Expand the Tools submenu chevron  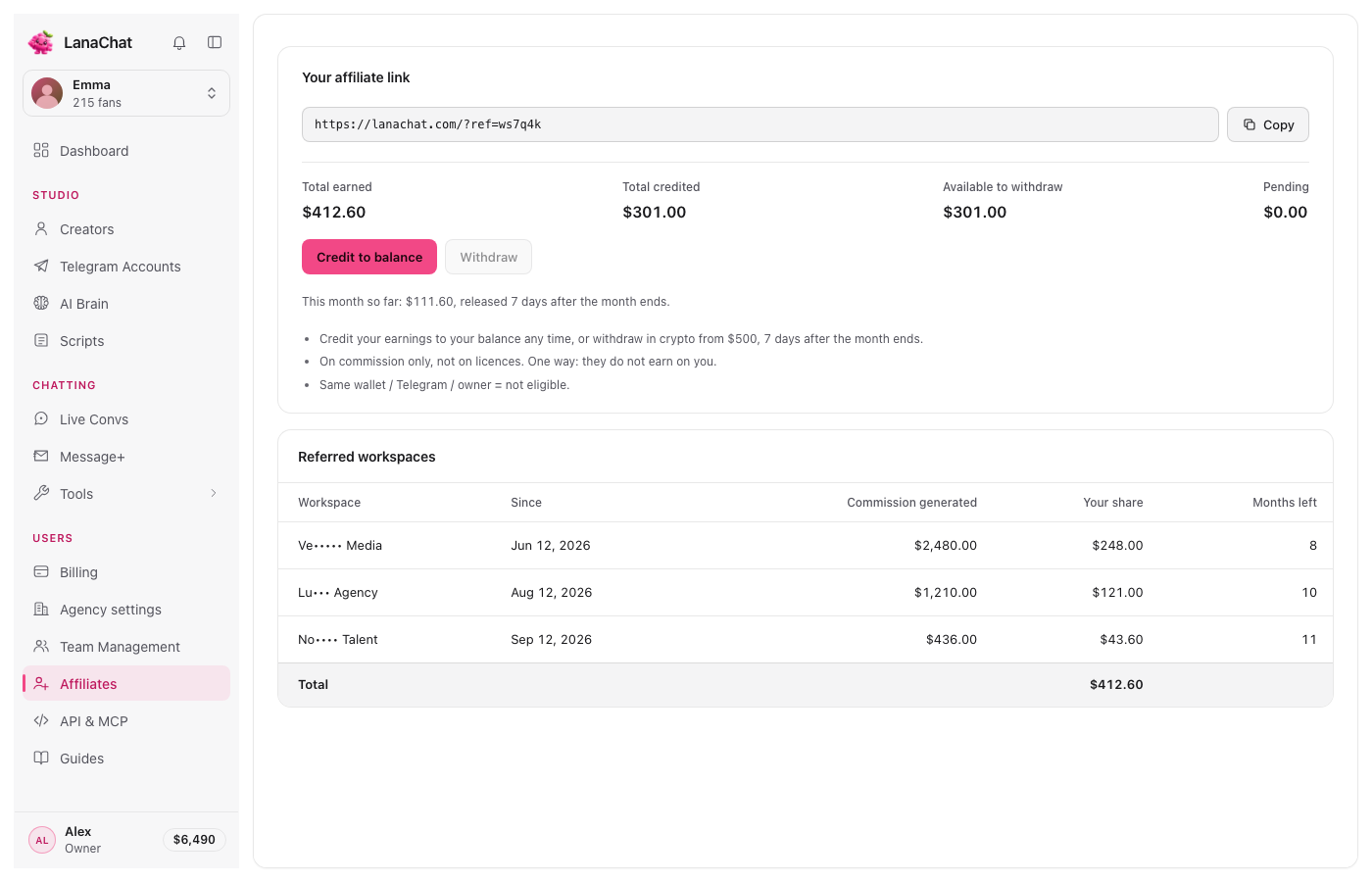pos(214,493)
